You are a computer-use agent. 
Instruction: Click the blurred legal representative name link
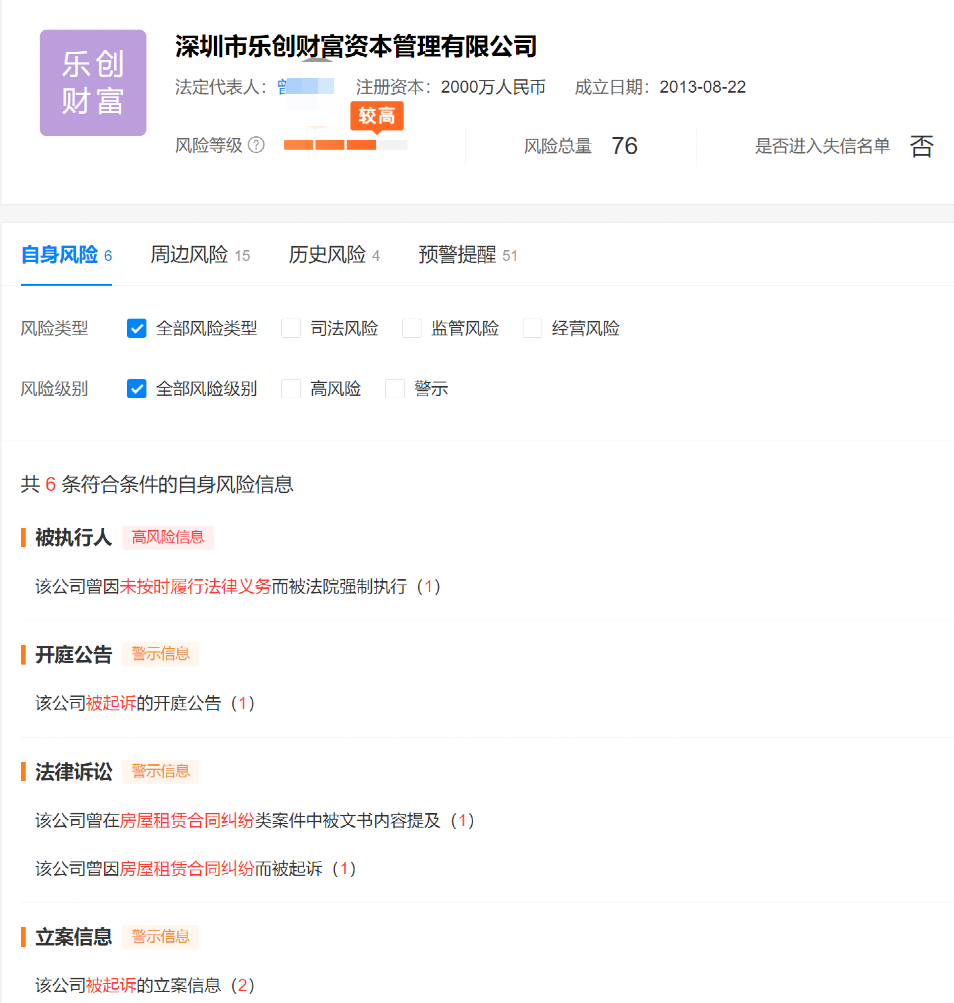click(x=306, y=86)
